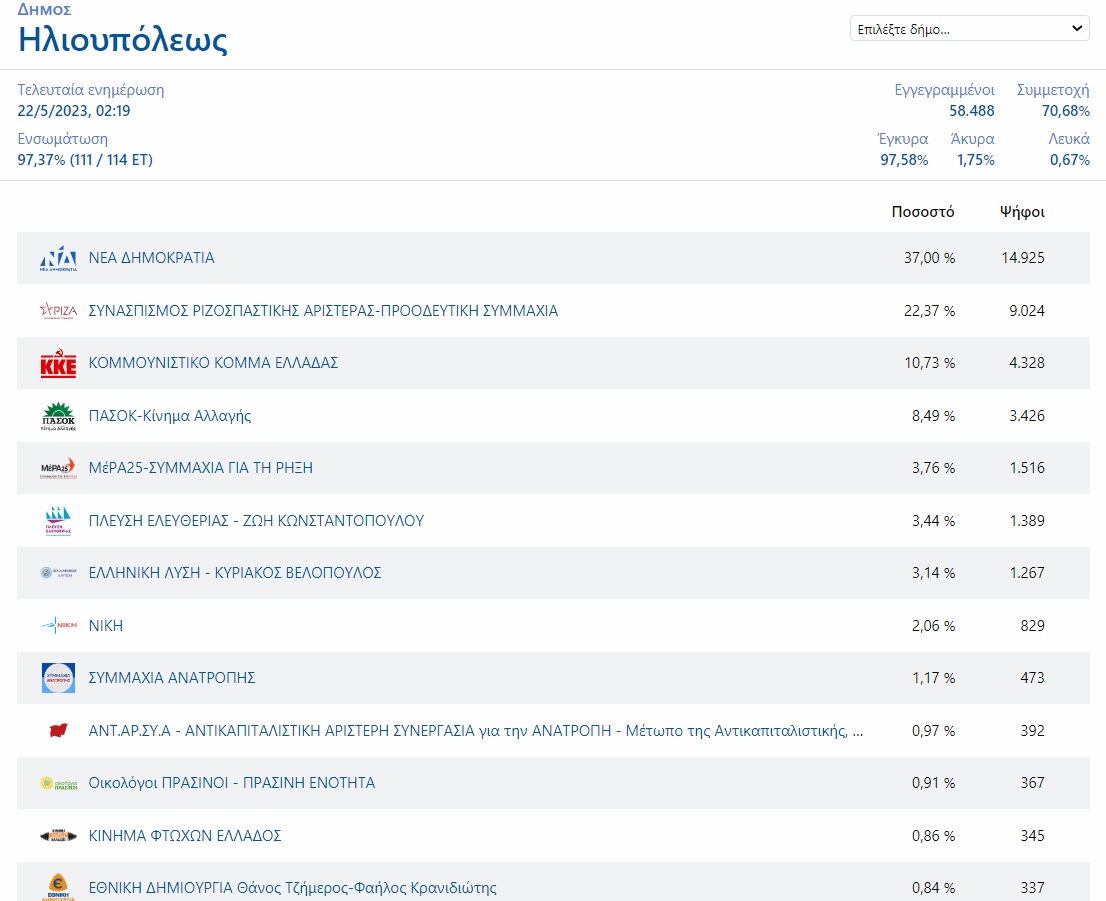Click the ΑΝΤ.ΑΡ.ΣΥ.Α red flag logo
The height and width of the screenshot is (901, 1106).
[59, 730]
